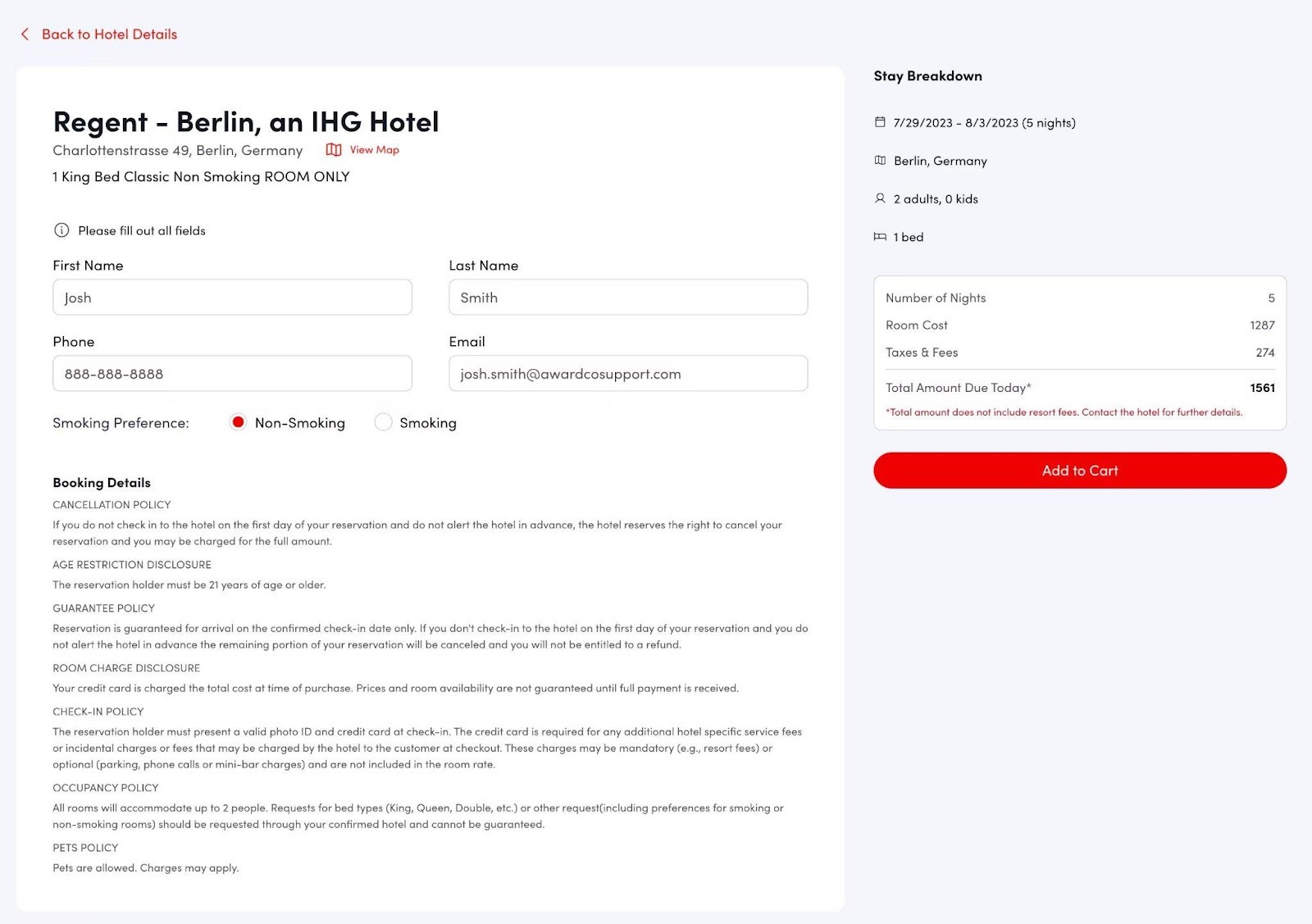Viewport: 1312px width, 924px height.
Task: Click the First Name input field
Action: [x=232, y=298]
